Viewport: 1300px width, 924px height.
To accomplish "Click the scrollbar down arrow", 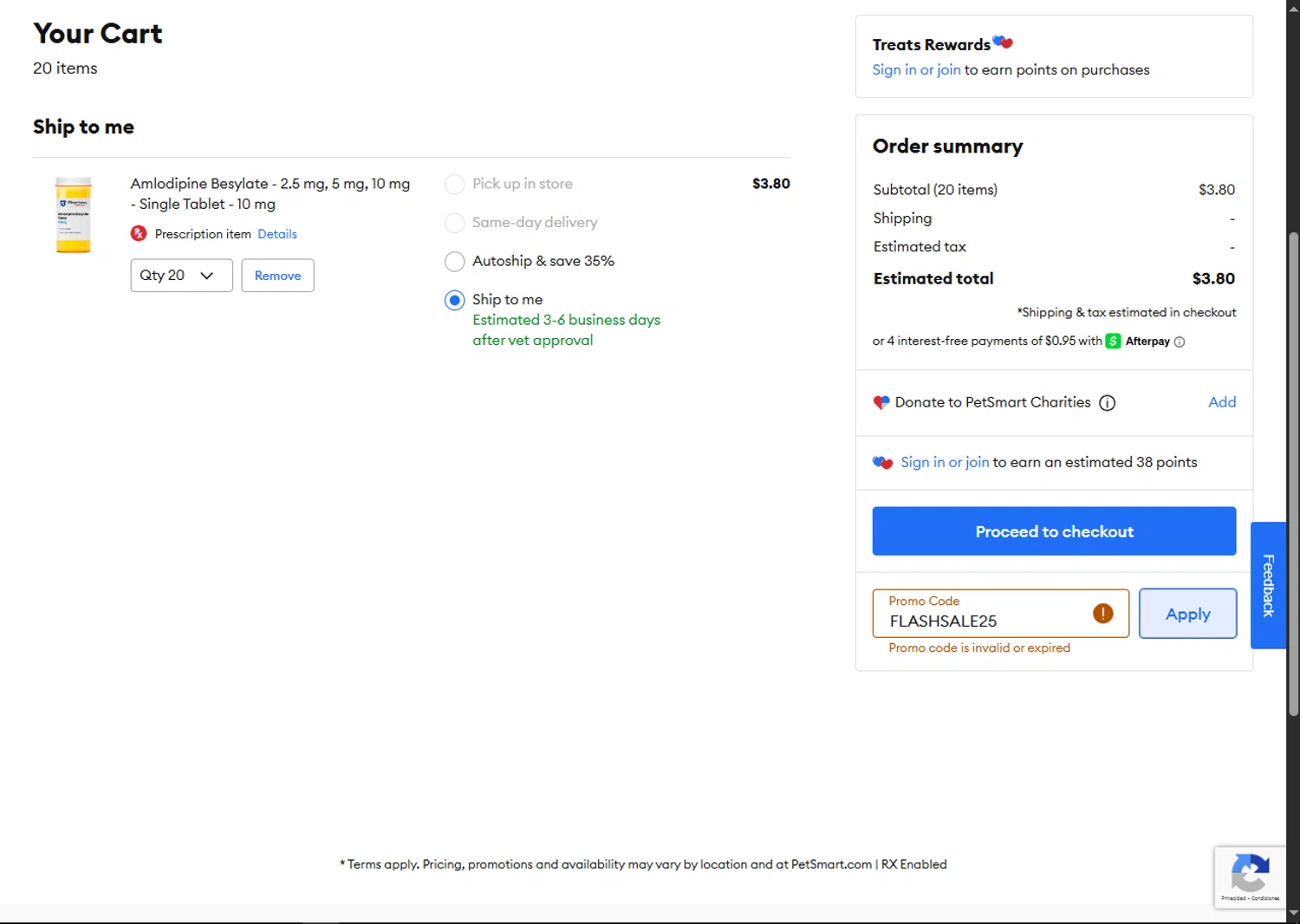I will coord(1293,914).
